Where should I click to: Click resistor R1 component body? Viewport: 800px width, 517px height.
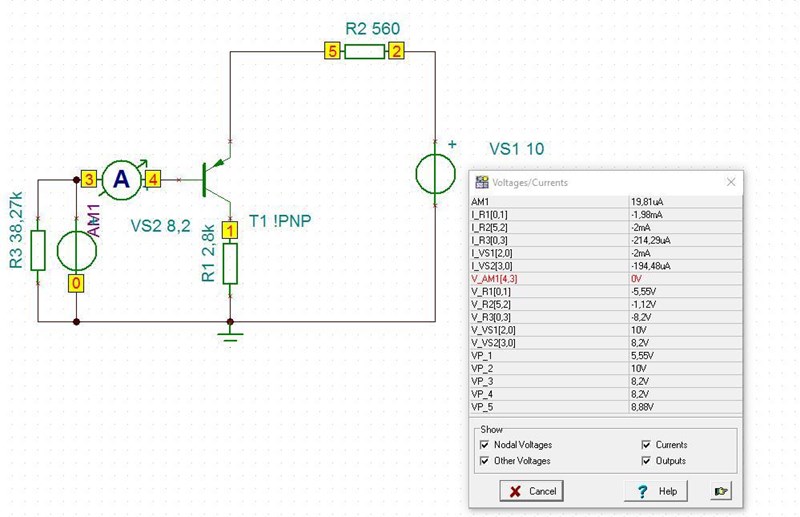[231, 262]
